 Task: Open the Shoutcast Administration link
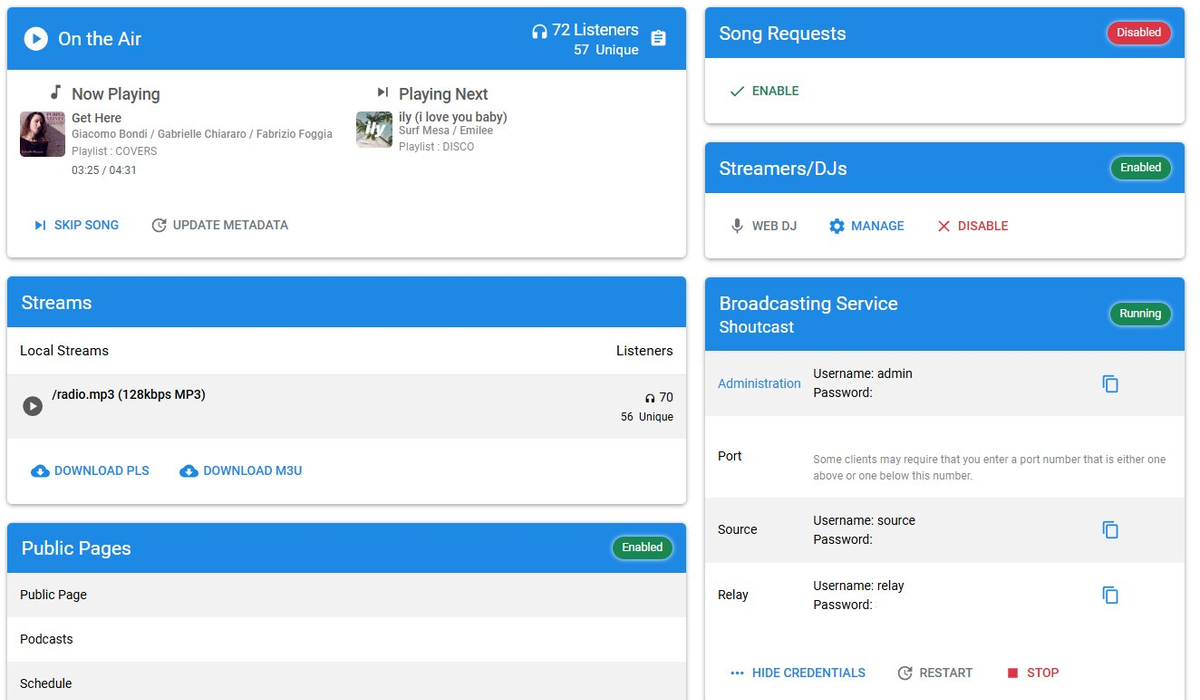(x=759, y=383)
